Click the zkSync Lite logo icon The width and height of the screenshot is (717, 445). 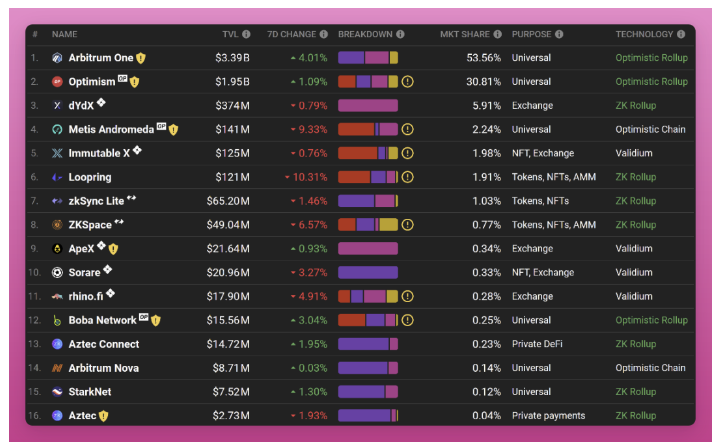[x=57, y=201]
